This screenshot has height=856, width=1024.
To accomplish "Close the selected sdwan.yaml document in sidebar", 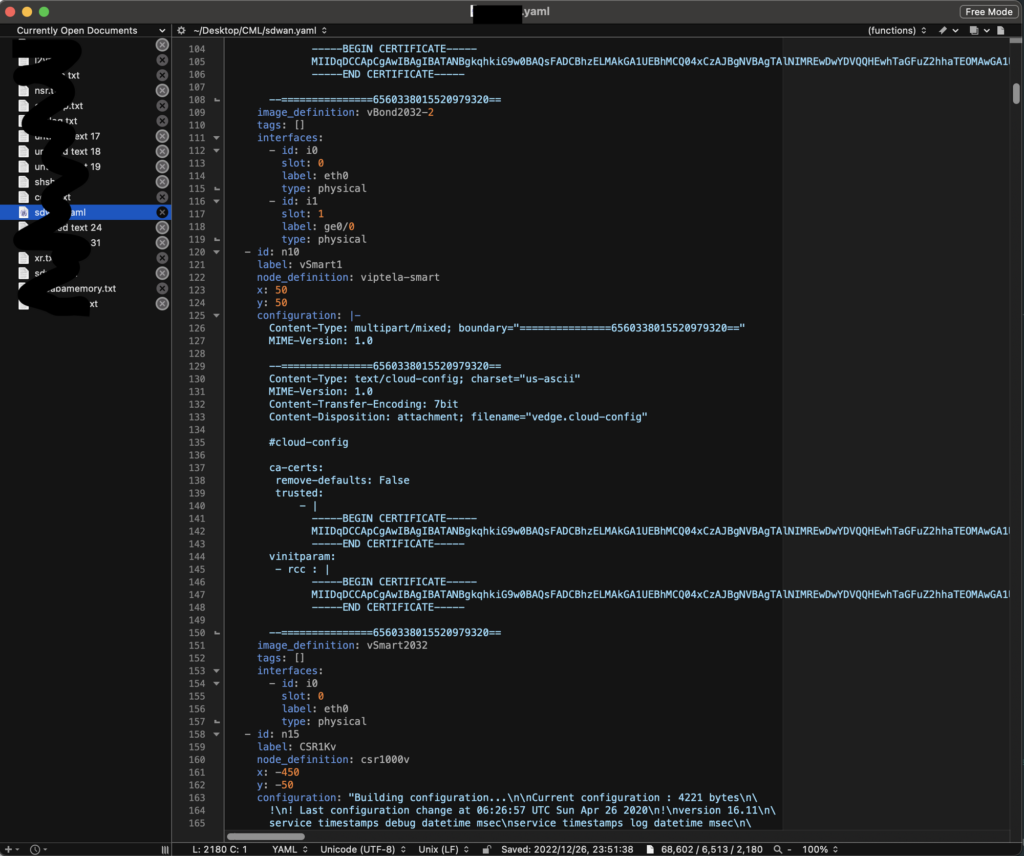I will pyautogui.click(x=162, y=212).
